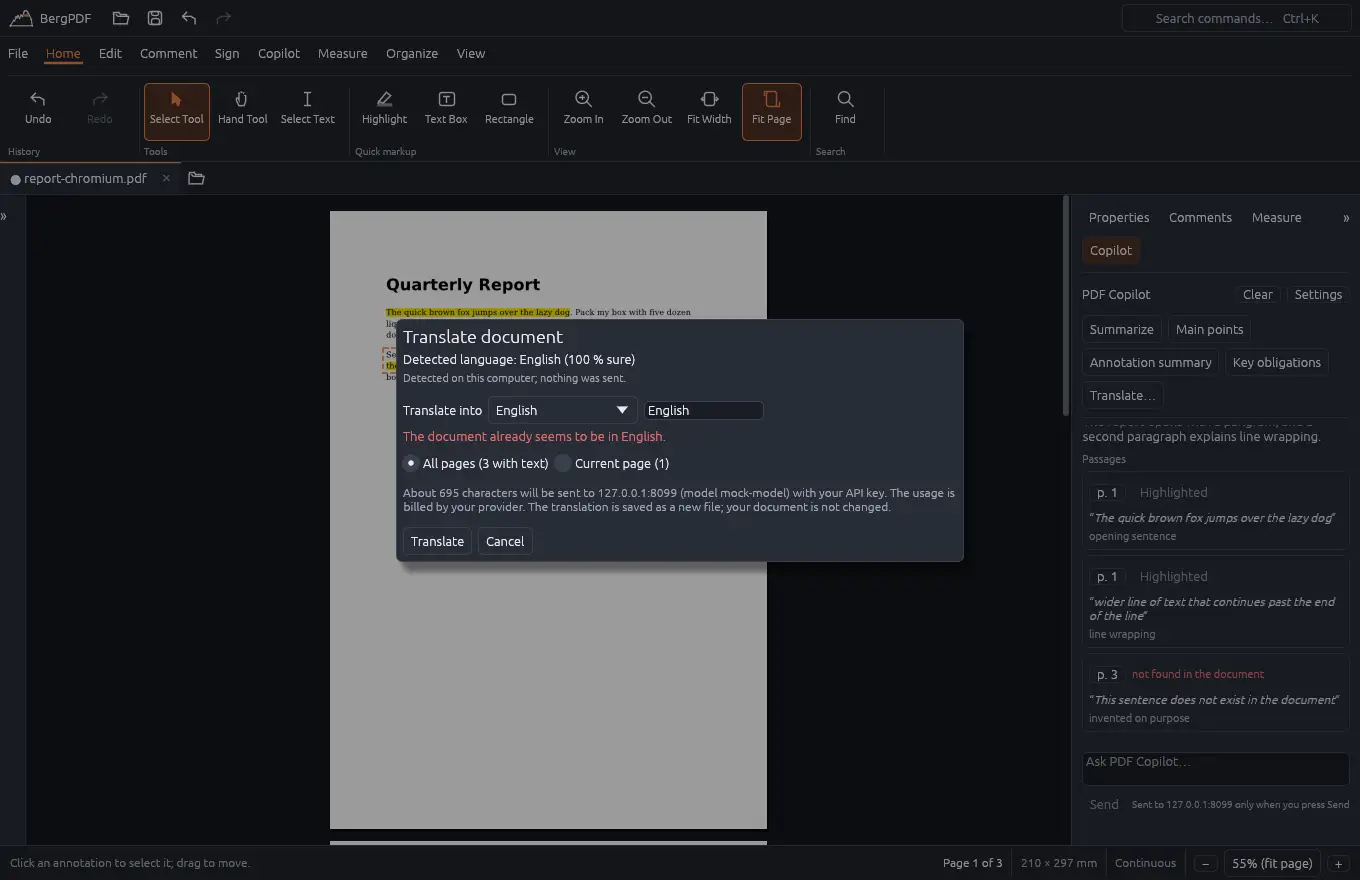This screenshot has height=880, width=1360.
Task: Pick the Text Box tool
Action: (446, 111)
